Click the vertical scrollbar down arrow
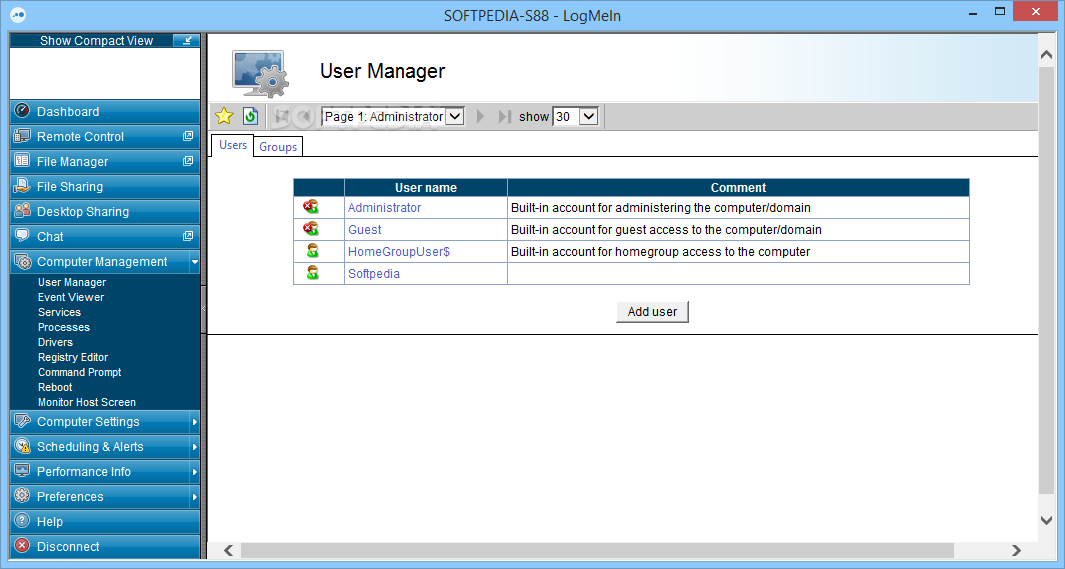 1046,520
